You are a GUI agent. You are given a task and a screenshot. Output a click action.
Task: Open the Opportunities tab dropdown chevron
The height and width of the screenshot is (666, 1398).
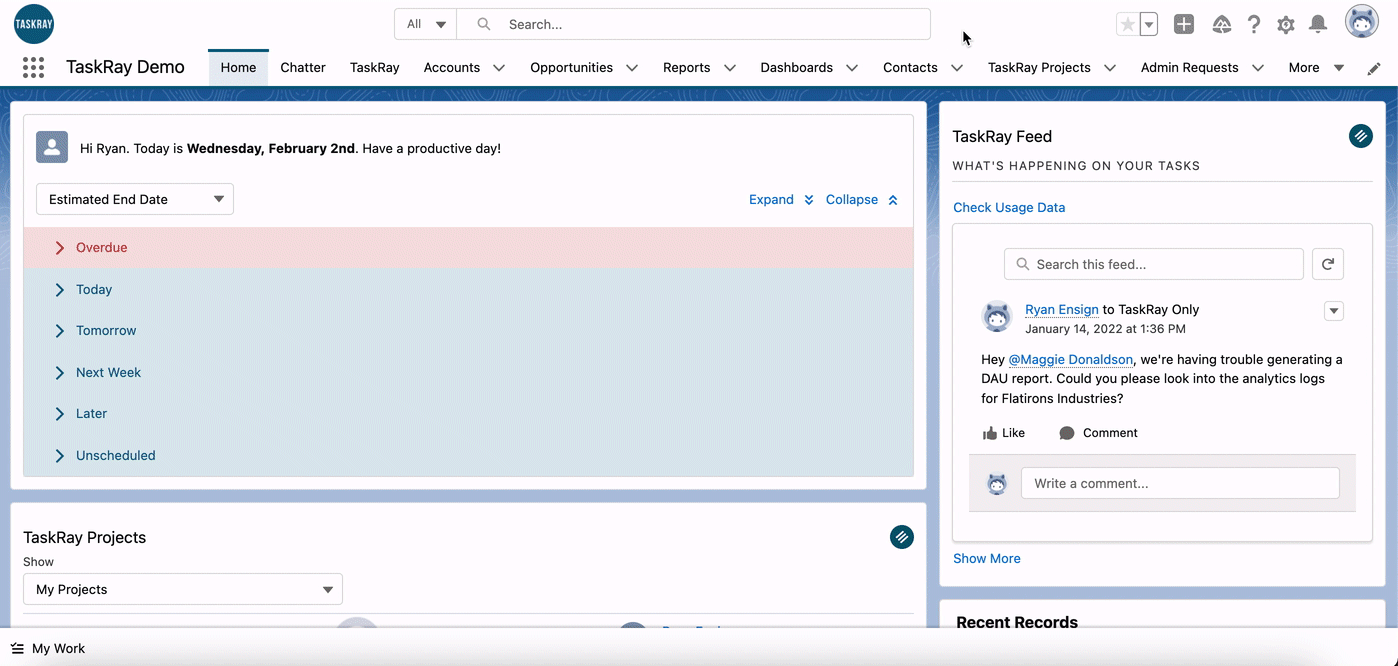pyautogui.click(x=632, y=68)
